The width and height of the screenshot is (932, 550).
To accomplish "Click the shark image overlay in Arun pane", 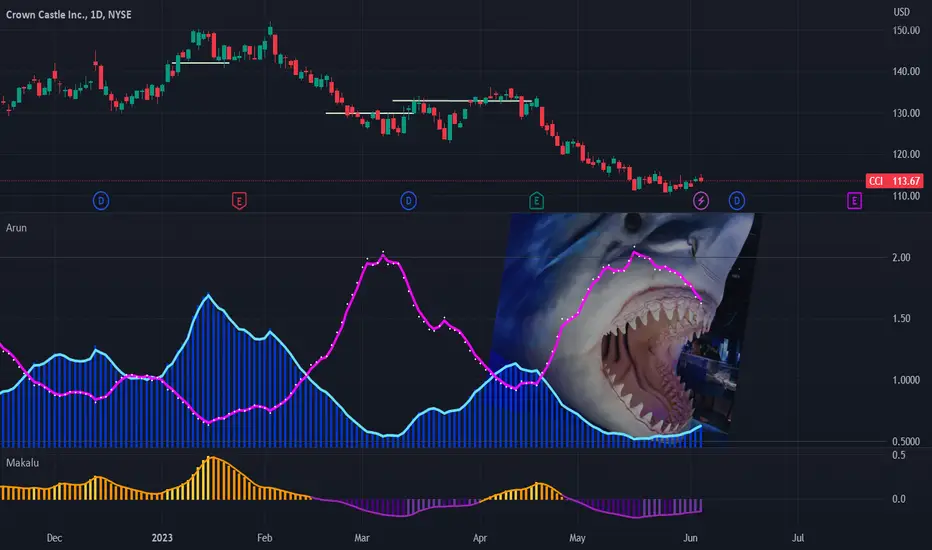I will (621, 326).
